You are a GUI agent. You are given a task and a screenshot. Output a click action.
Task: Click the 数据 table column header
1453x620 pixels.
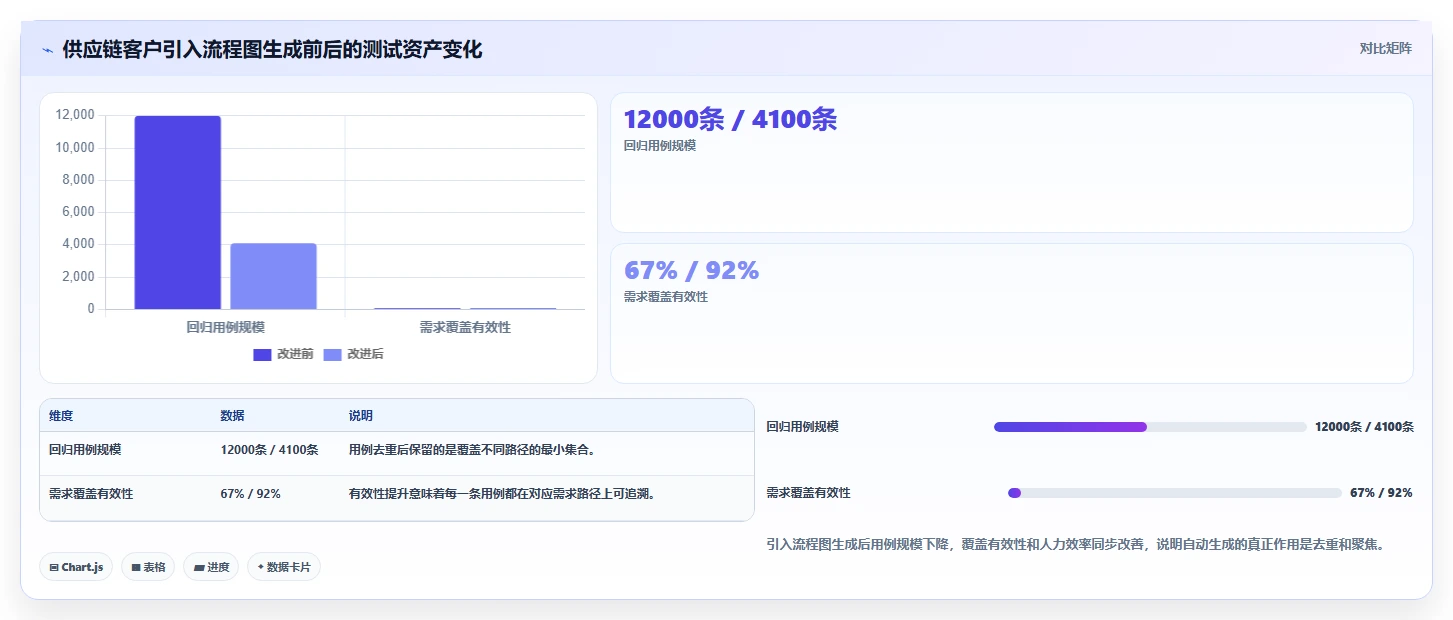[x=232, y=416]
